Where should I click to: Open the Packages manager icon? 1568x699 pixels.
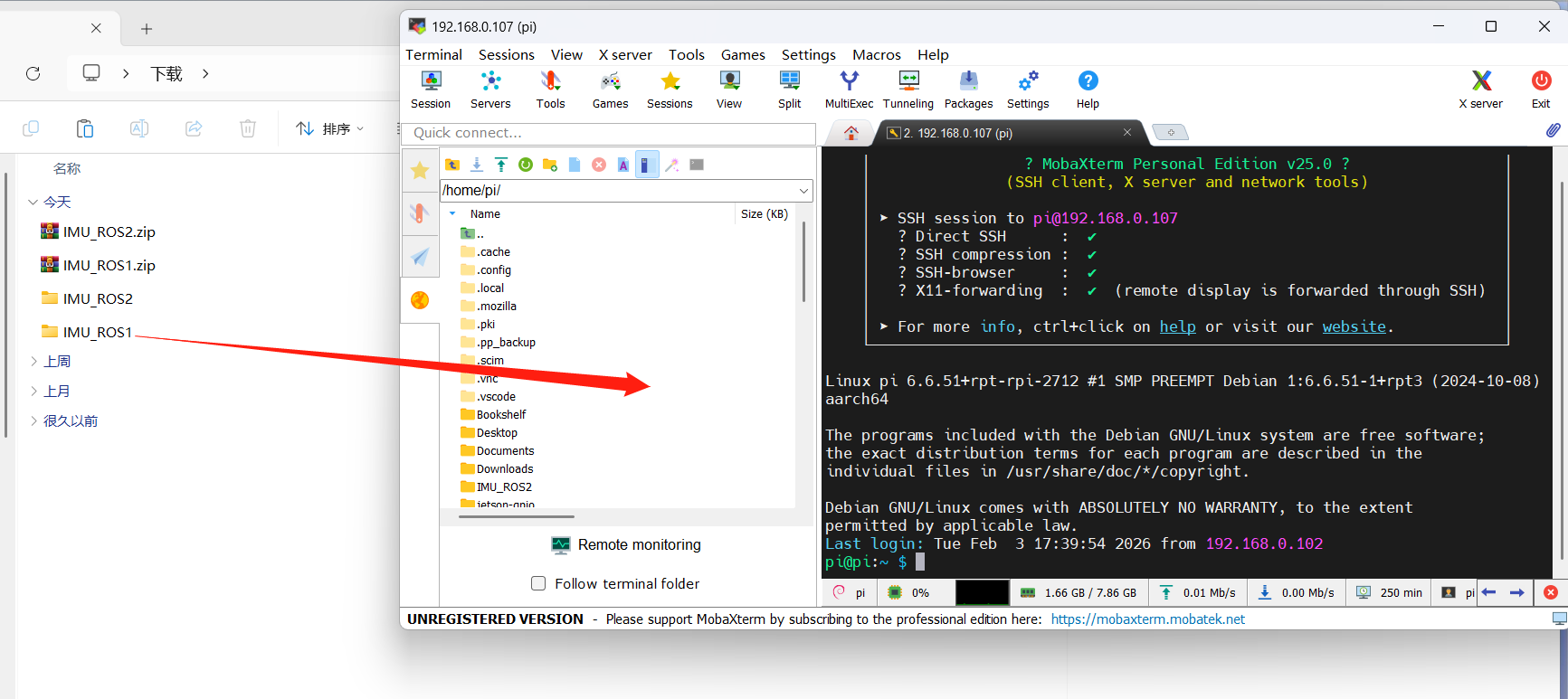pyautogui.click(x=968, y=90)
